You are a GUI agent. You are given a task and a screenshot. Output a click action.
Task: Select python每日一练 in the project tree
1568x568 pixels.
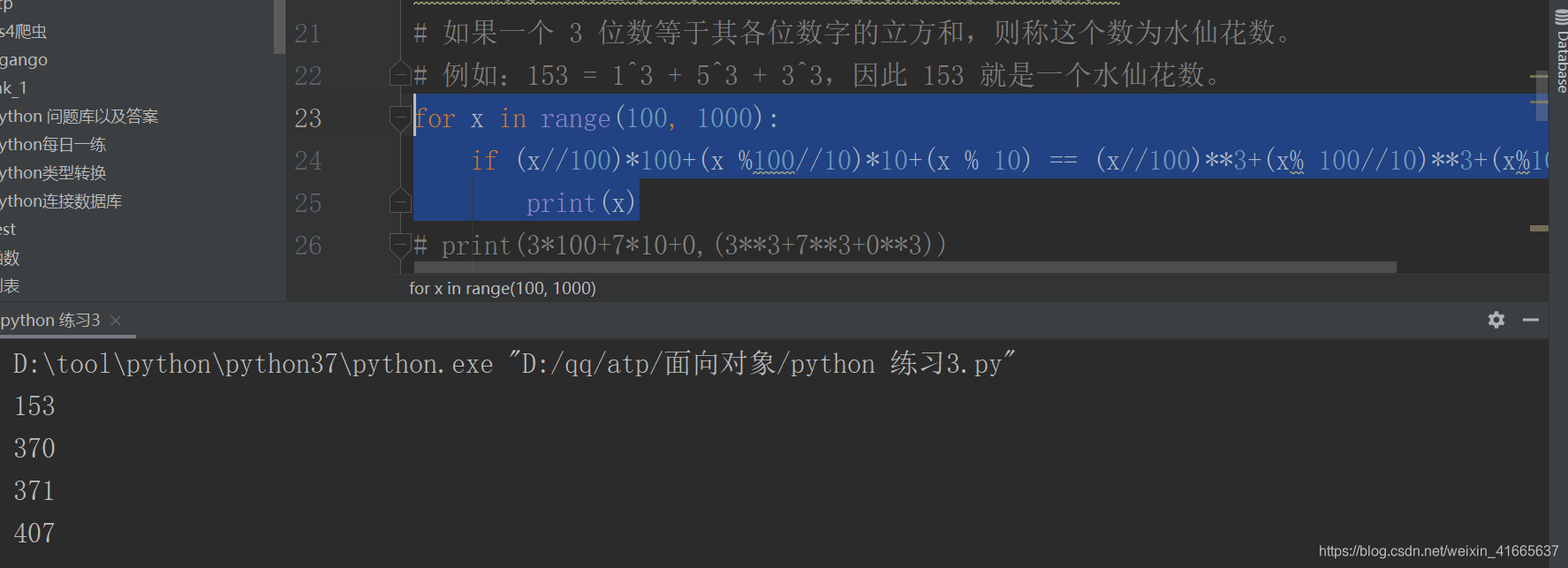[53, 144]
